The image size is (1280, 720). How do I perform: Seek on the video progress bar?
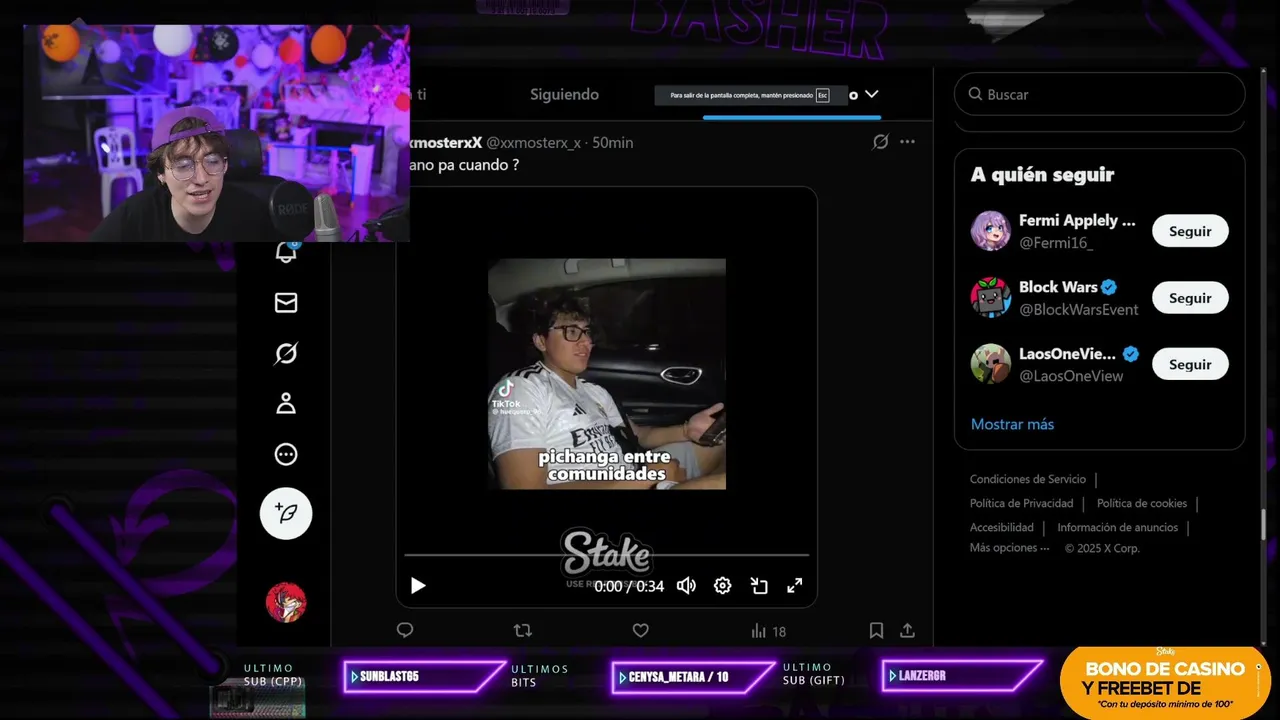pos(606,554)
